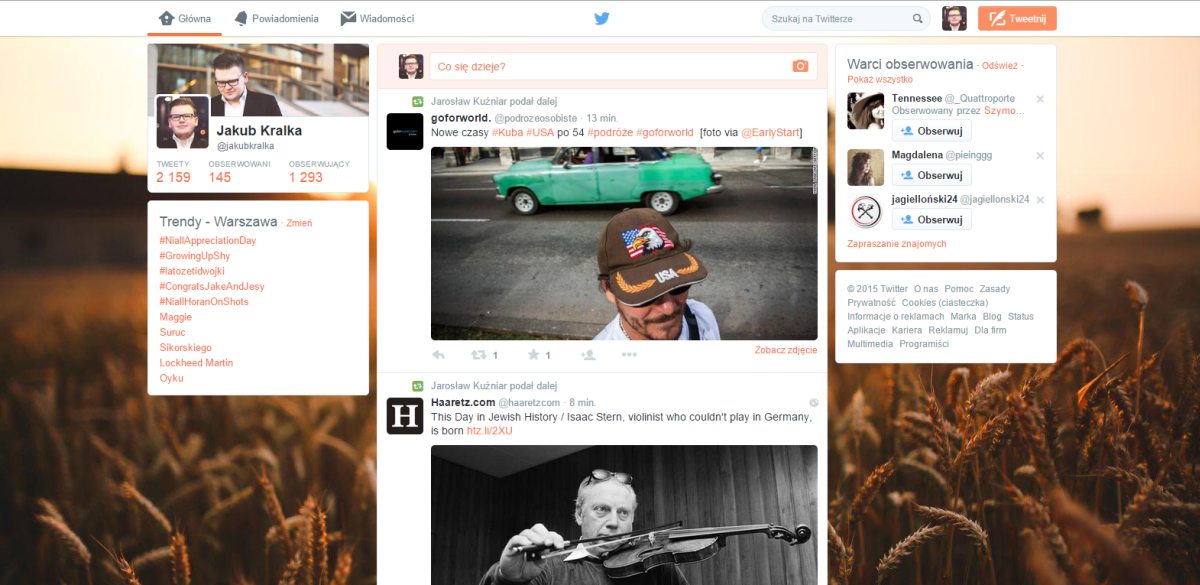Open the Powiadomienia notifications tab

276,18
